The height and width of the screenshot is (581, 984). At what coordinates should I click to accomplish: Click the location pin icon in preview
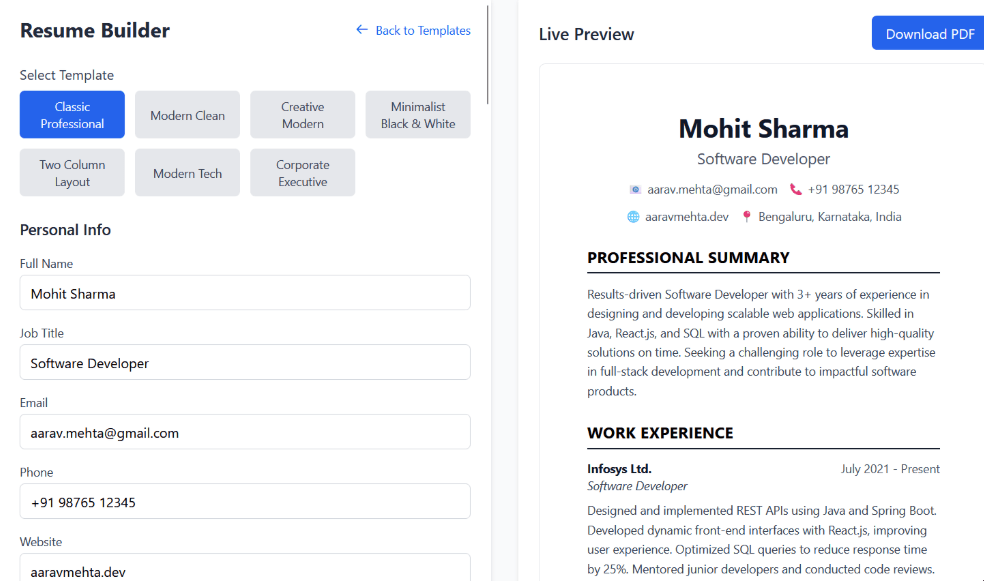[746, 216]
